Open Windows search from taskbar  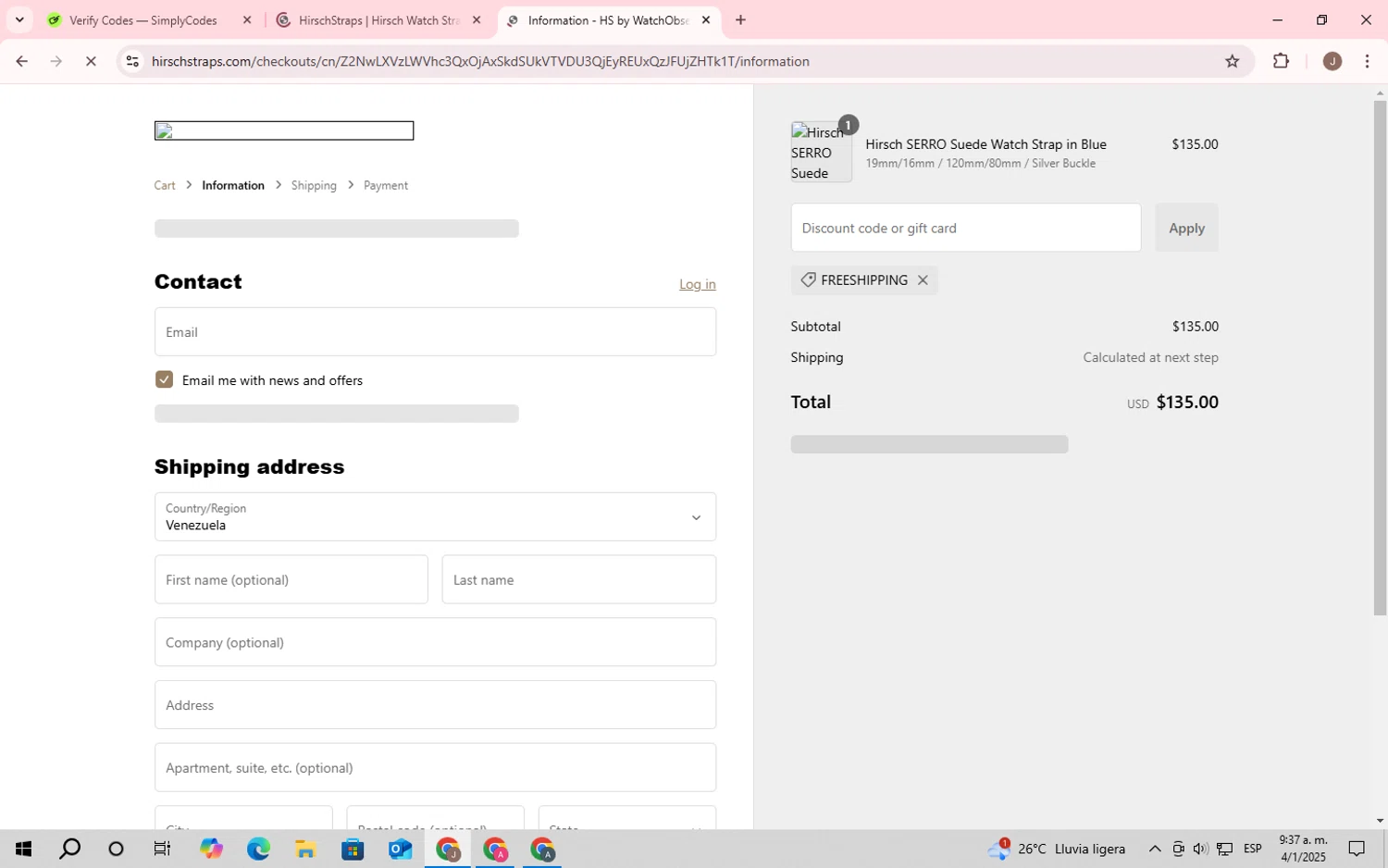(x=69, y=849)
